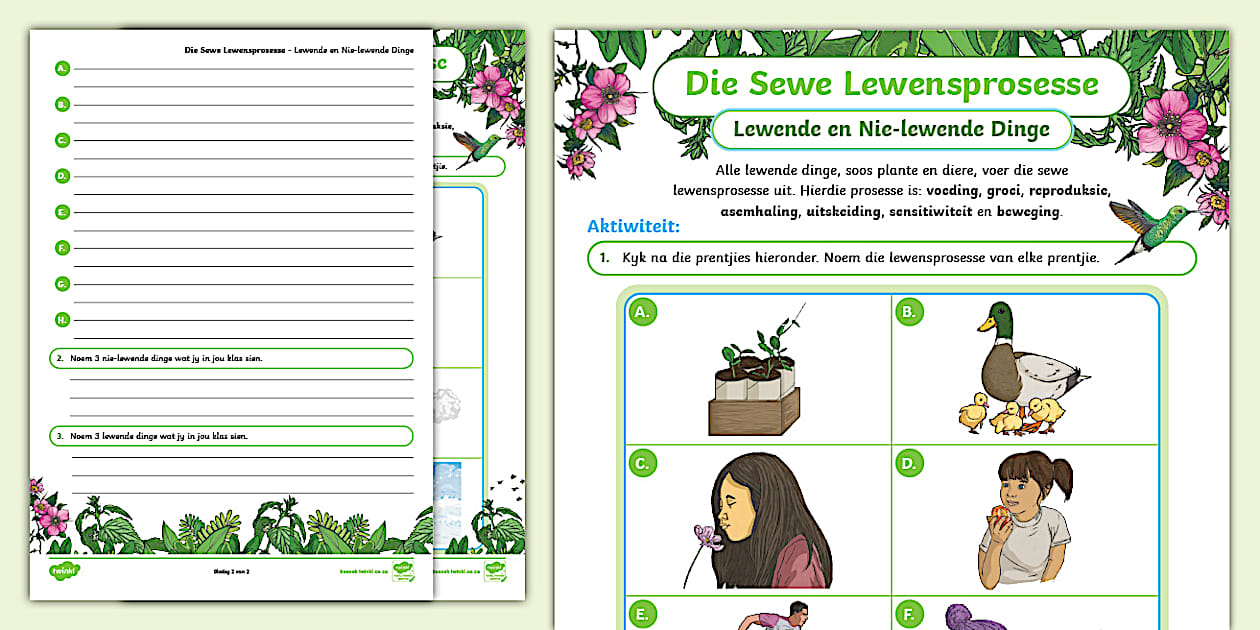The image size is (1260, 630).
Task: Click the Aktiwiteit heading
Action: tap(633, 226)
